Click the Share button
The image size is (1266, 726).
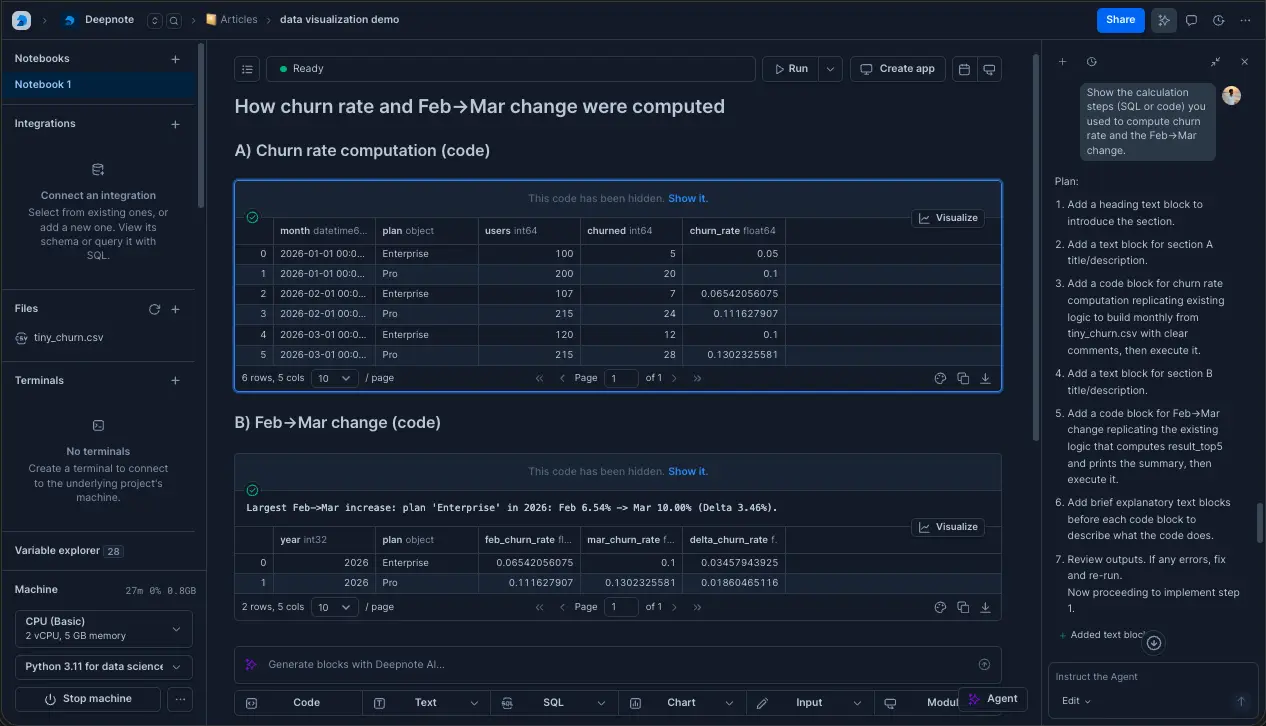[1120, 20]
